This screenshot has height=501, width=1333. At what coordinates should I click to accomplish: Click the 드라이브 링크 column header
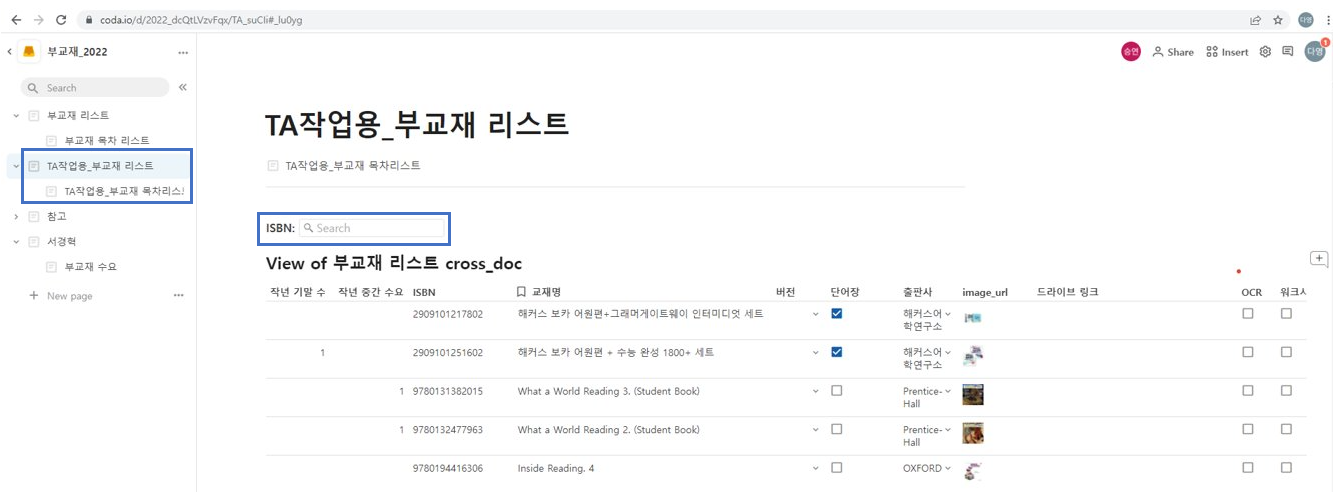click(1067, 292)
